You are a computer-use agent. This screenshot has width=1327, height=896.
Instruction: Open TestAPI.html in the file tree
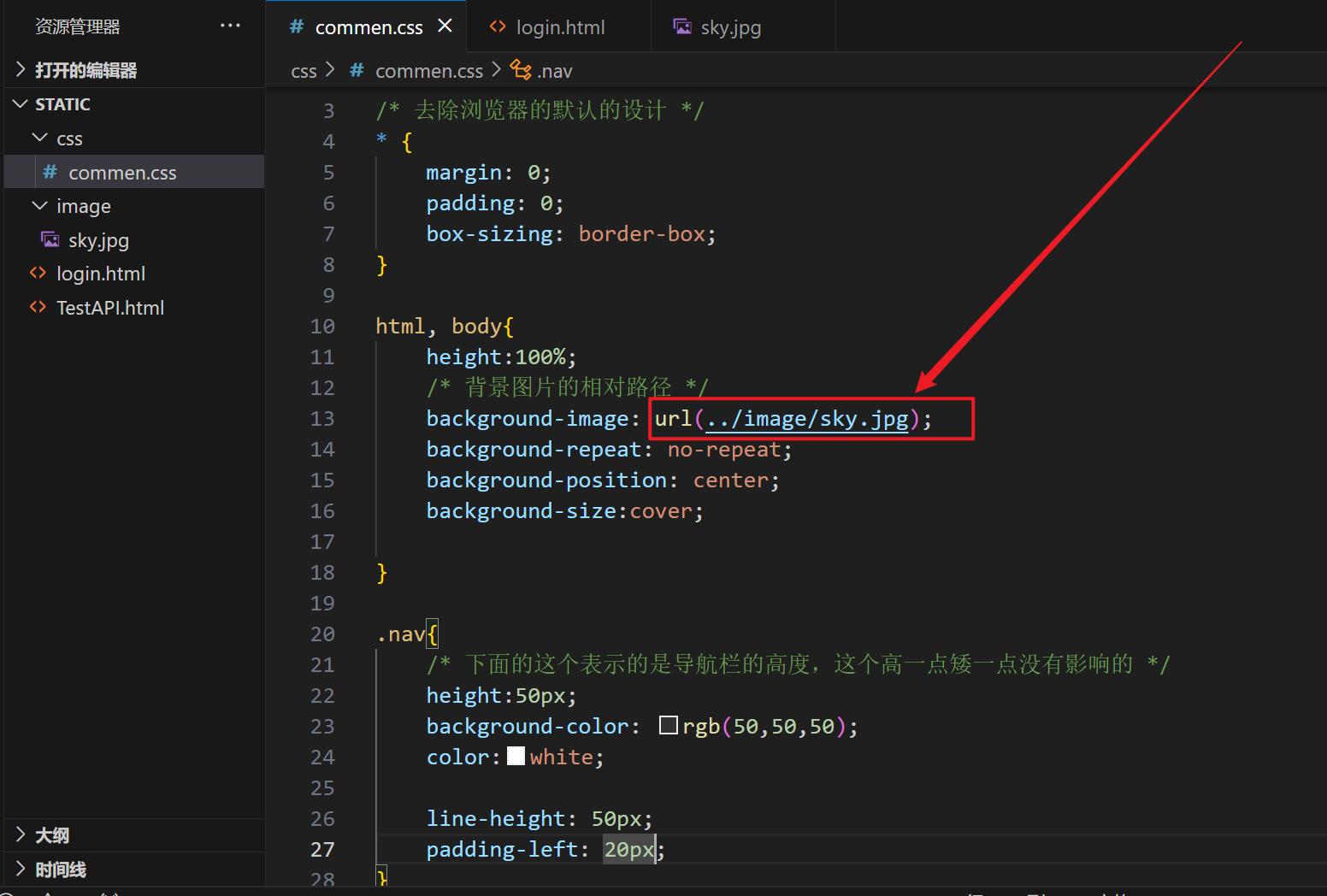(x=134, y=308)
